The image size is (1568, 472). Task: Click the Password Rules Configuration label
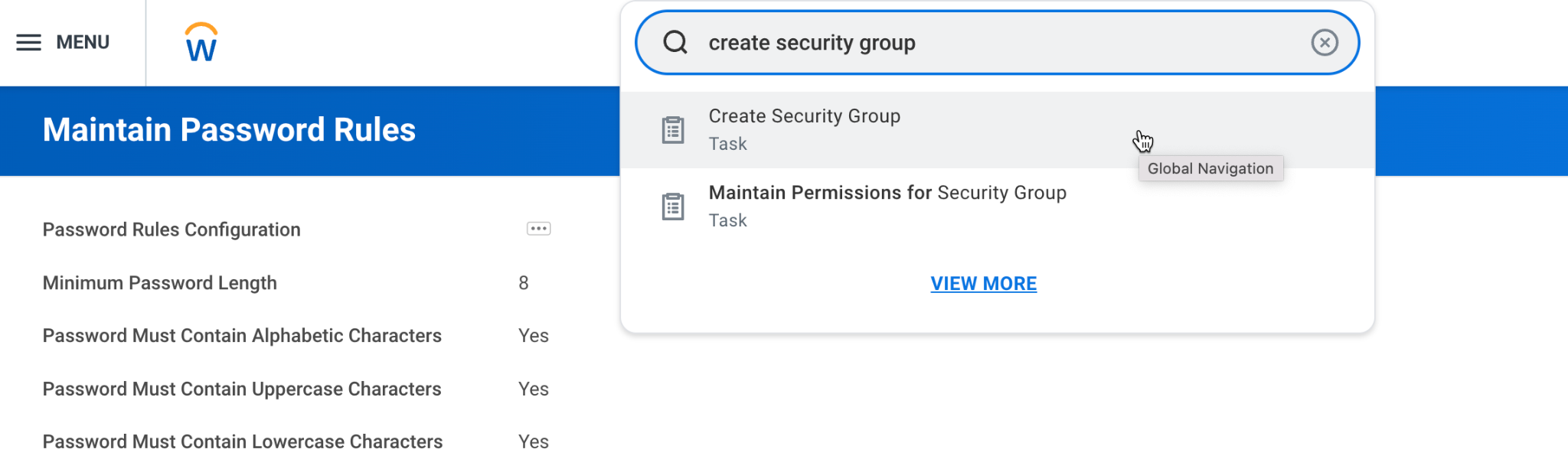pyautogui.click(x=171, y=229)
